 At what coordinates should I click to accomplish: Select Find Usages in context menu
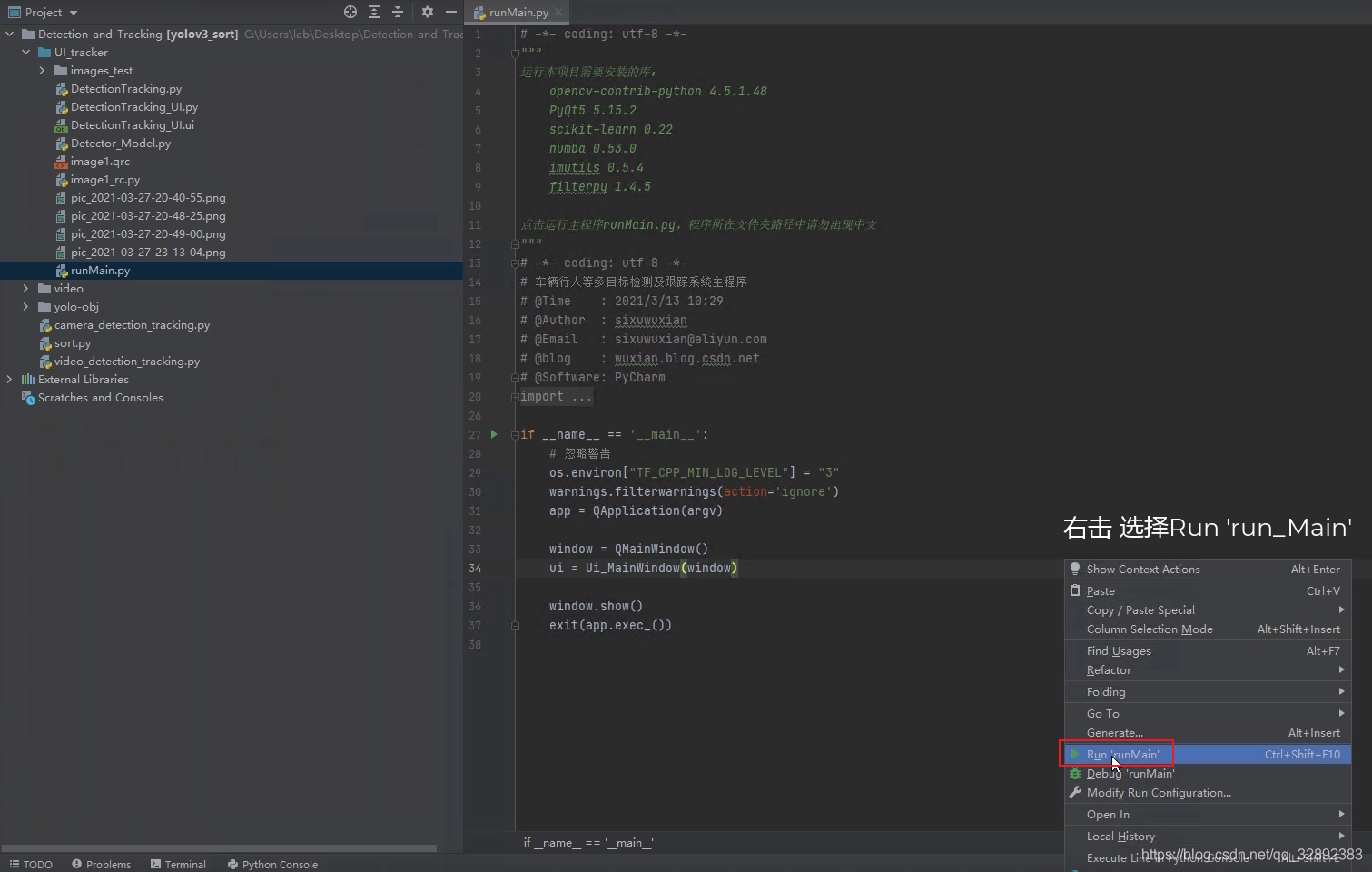[x=1209, y=650]
